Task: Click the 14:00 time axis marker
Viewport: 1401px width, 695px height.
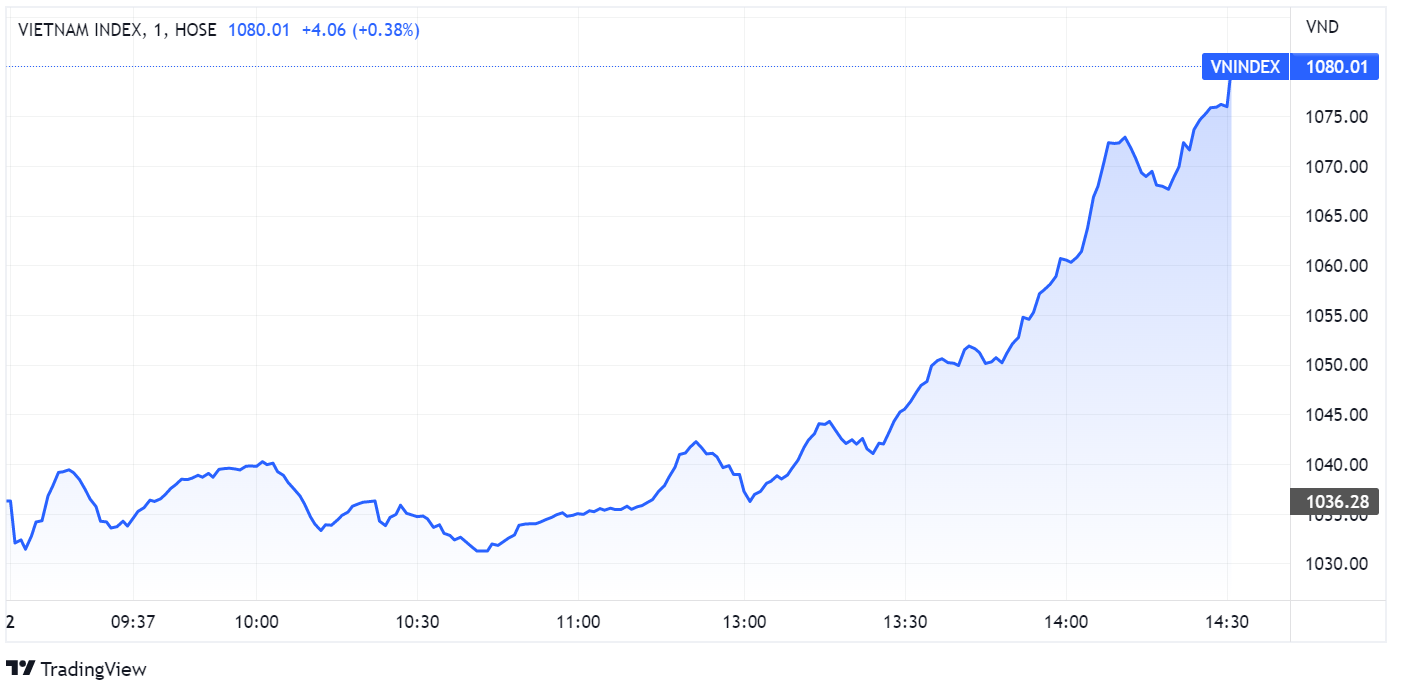Action: [x=1066, y=621]
